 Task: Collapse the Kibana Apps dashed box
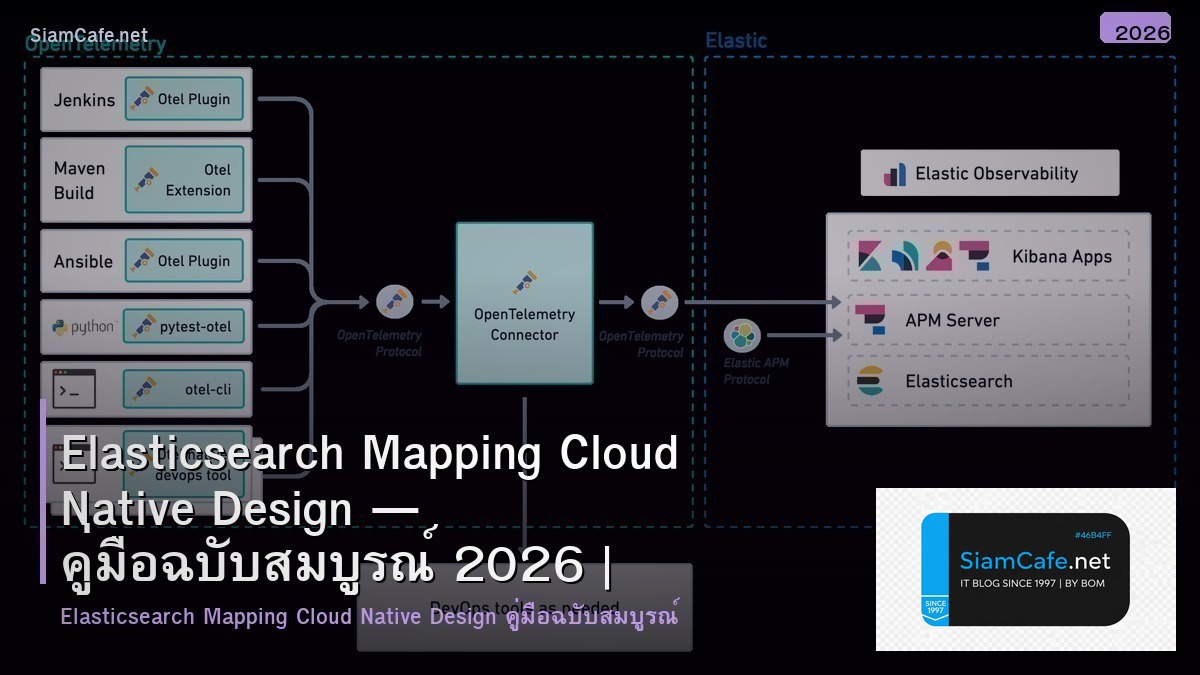tap(988, 256)
